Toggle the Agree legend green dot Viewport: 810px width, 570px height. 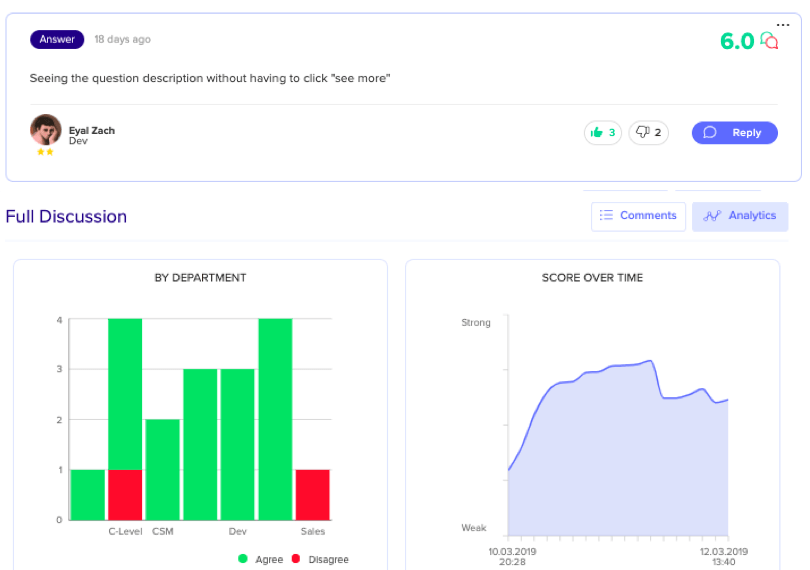pos(243,559)
